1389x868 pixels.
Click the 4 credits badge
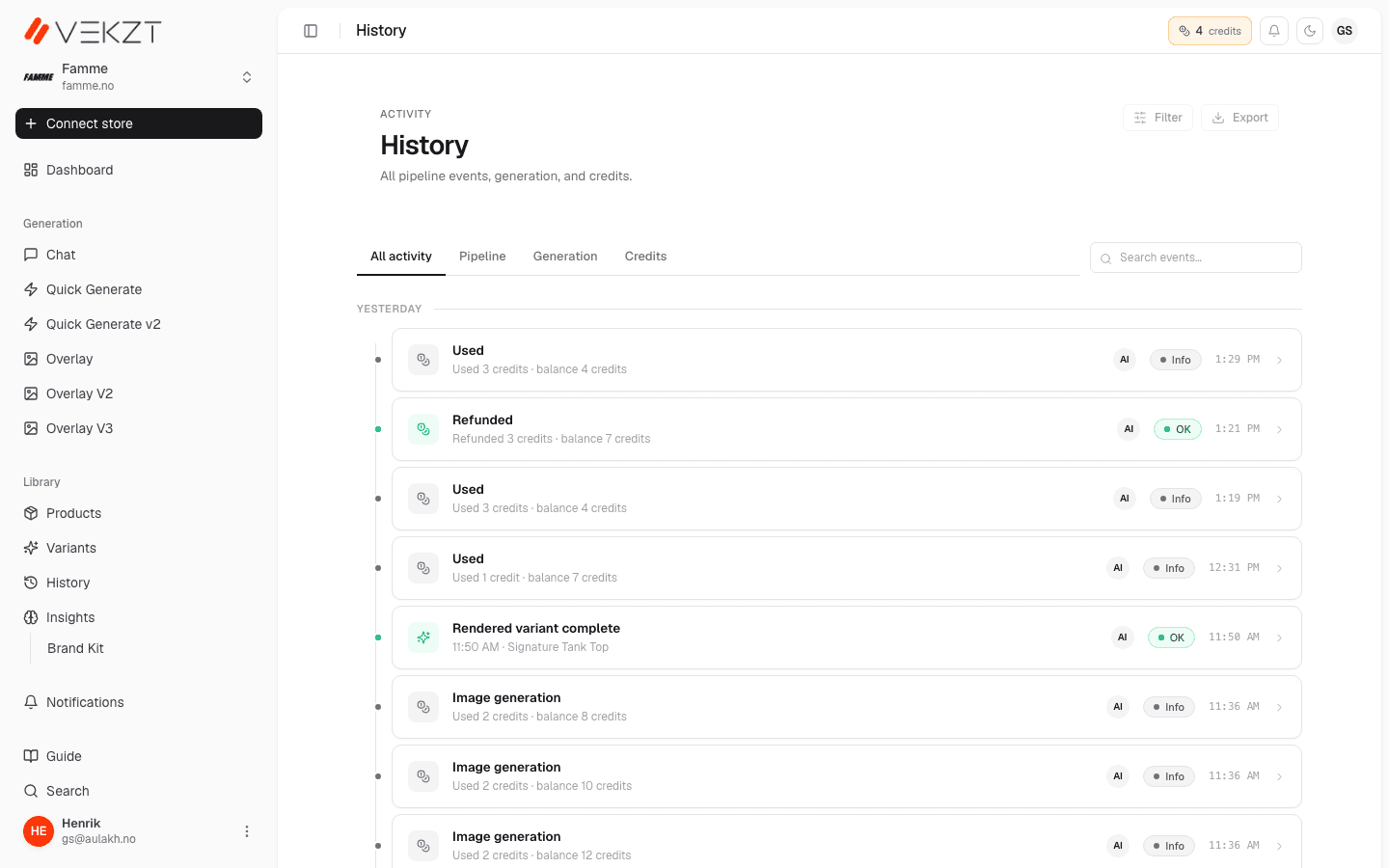click(1210, 31)
